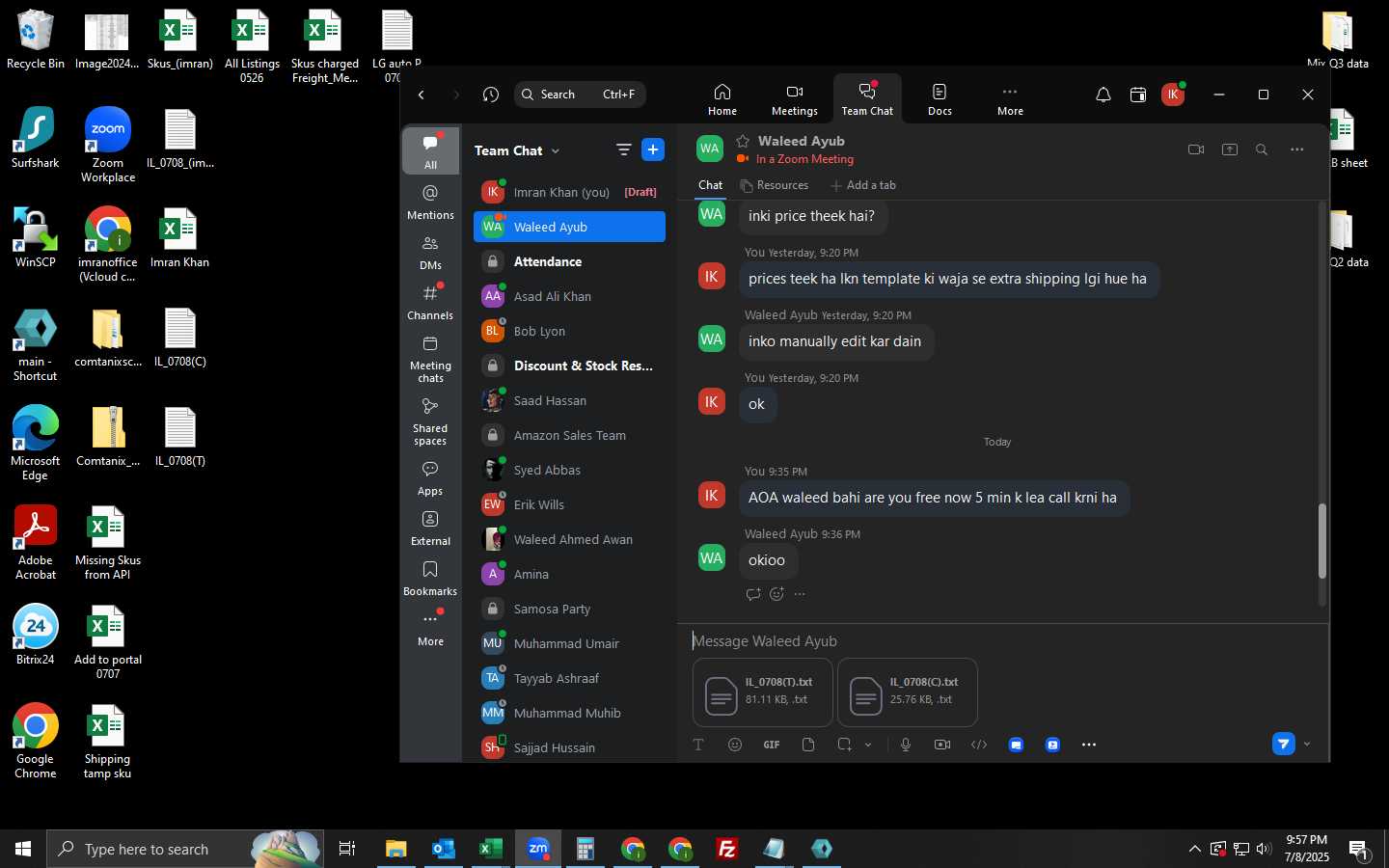This screenshot has width=1389, height=868.
Task: Open the GIF picker
Action: pos(772,745)
